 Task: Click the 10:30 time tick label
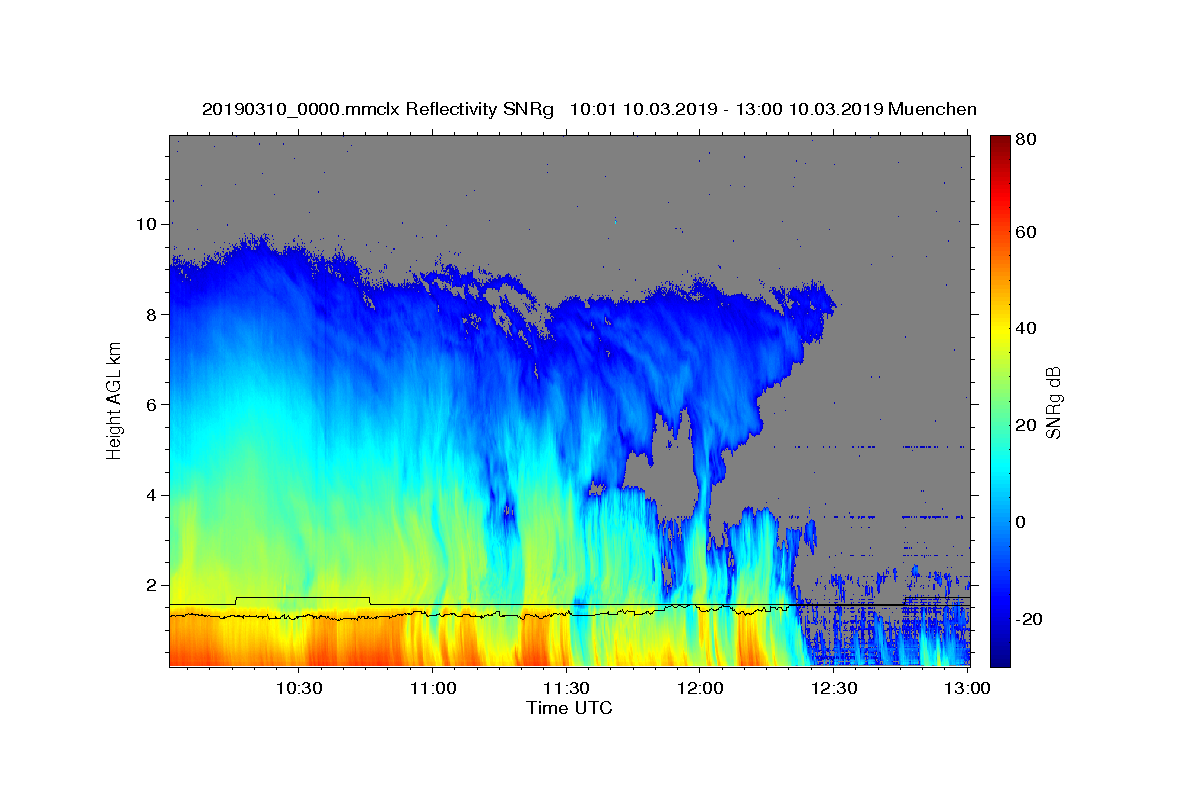pos(298,688)
